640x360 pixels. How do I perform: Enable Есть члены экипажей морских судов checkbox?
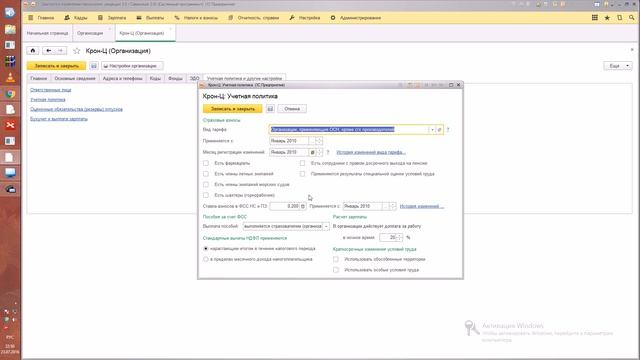[206, 184]
